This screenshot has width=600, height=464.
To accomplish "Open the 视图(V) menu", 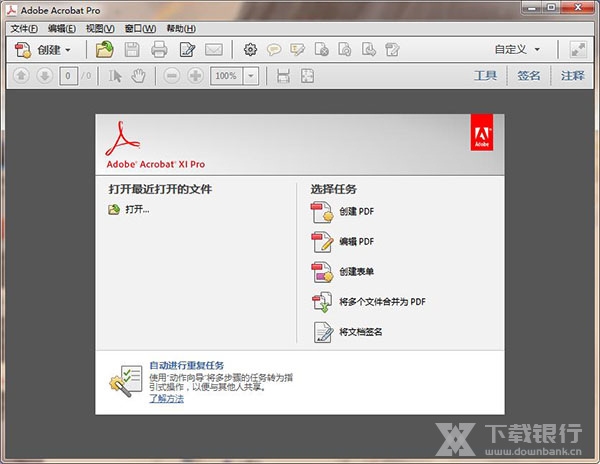I will pyautogui.click(x=100, y=29).
